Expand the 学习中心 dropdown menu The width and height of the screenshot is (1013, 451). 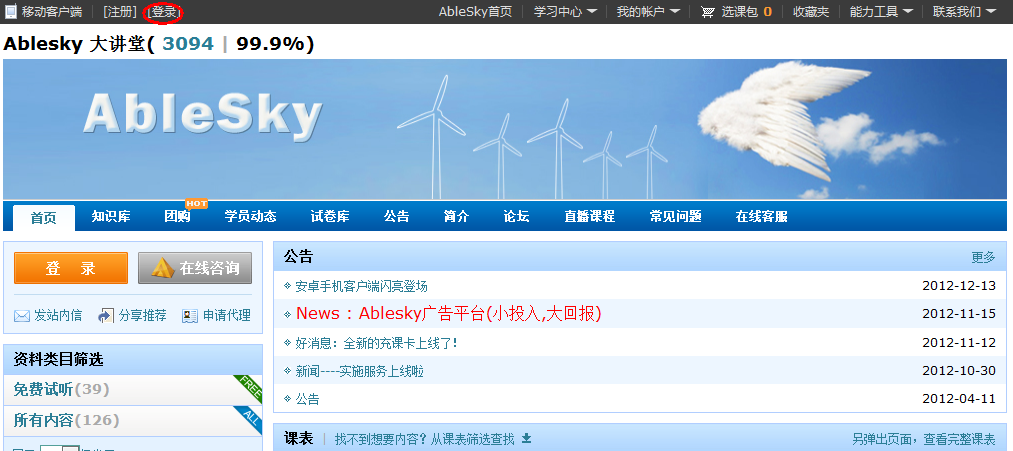pos(565,12)
